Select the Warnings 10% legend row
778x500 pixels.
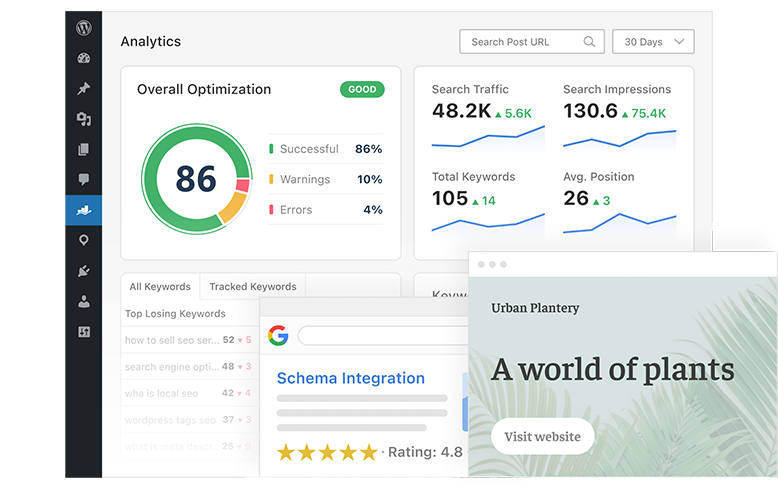(x=325, y=179)
